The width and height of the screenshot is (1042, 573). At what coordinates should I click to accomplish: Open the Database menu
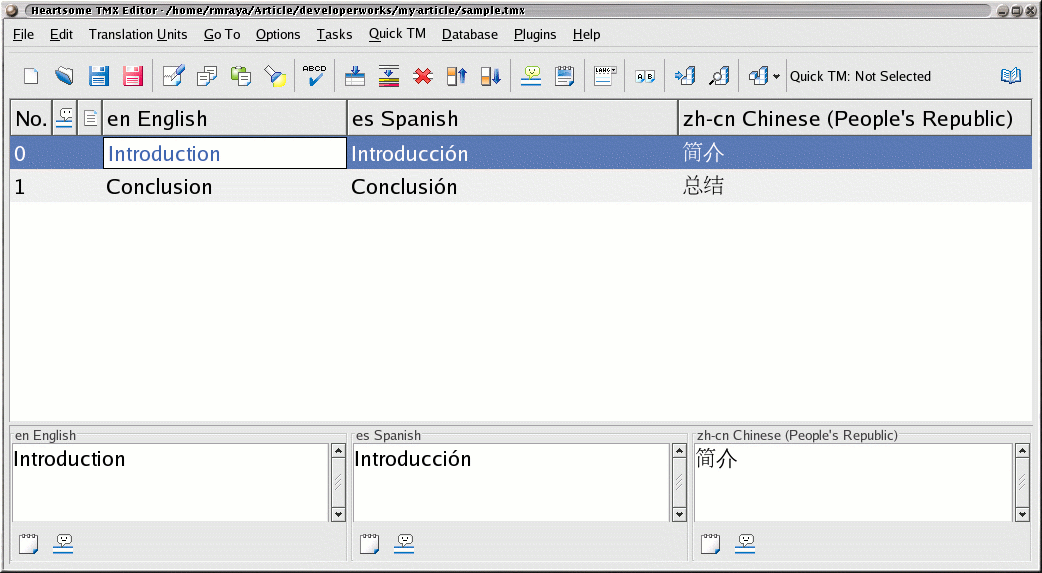pos(470,35)
